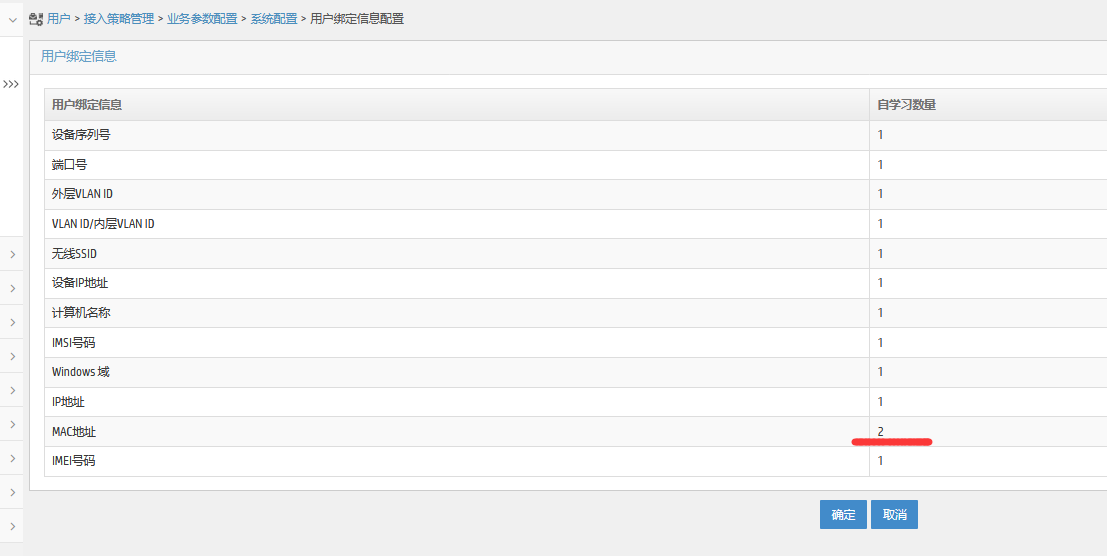Open the 系统配置 breadcrumb link
Image resolution: width=1107 pixels, height=556 pixels.
pyautogui.click(x=274, y=19)
